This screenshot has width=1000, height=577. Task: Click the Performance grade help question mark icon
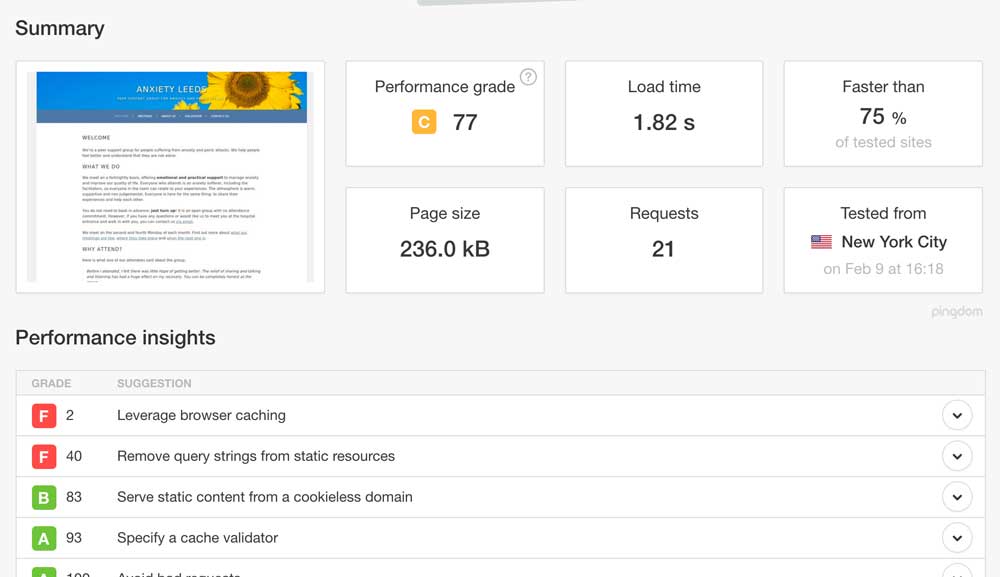click(x=528, y=77)
